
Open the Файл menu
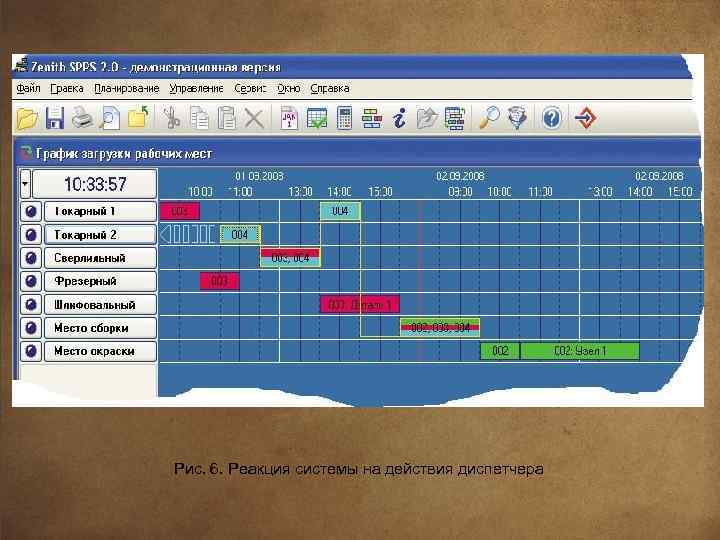pos(28,88)
